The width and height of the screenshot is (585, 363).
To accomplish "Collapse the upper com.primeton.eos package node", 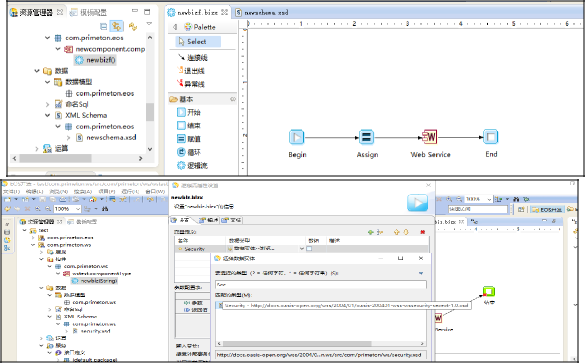I will click(47, 38).
